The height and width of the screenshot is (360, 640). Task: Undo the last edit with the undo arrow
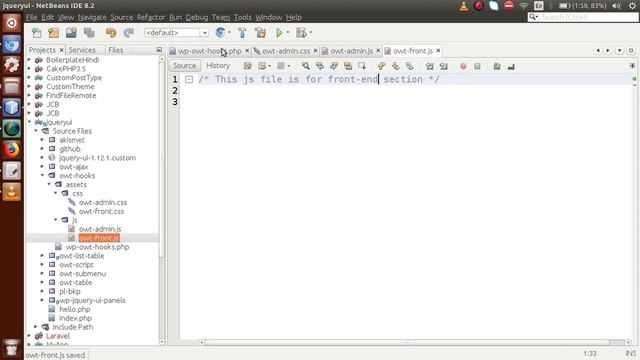(111, 33)
